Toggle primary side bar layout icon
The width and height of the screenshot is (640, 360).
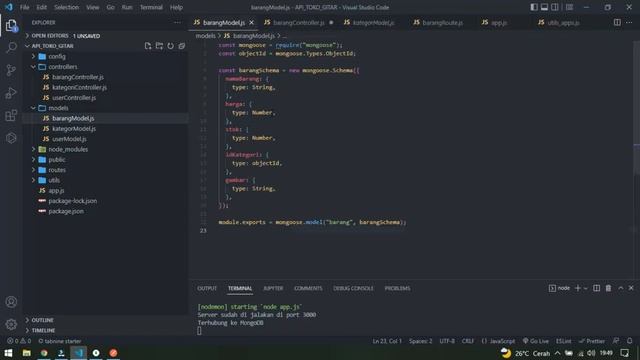click(x=534, y=7)
